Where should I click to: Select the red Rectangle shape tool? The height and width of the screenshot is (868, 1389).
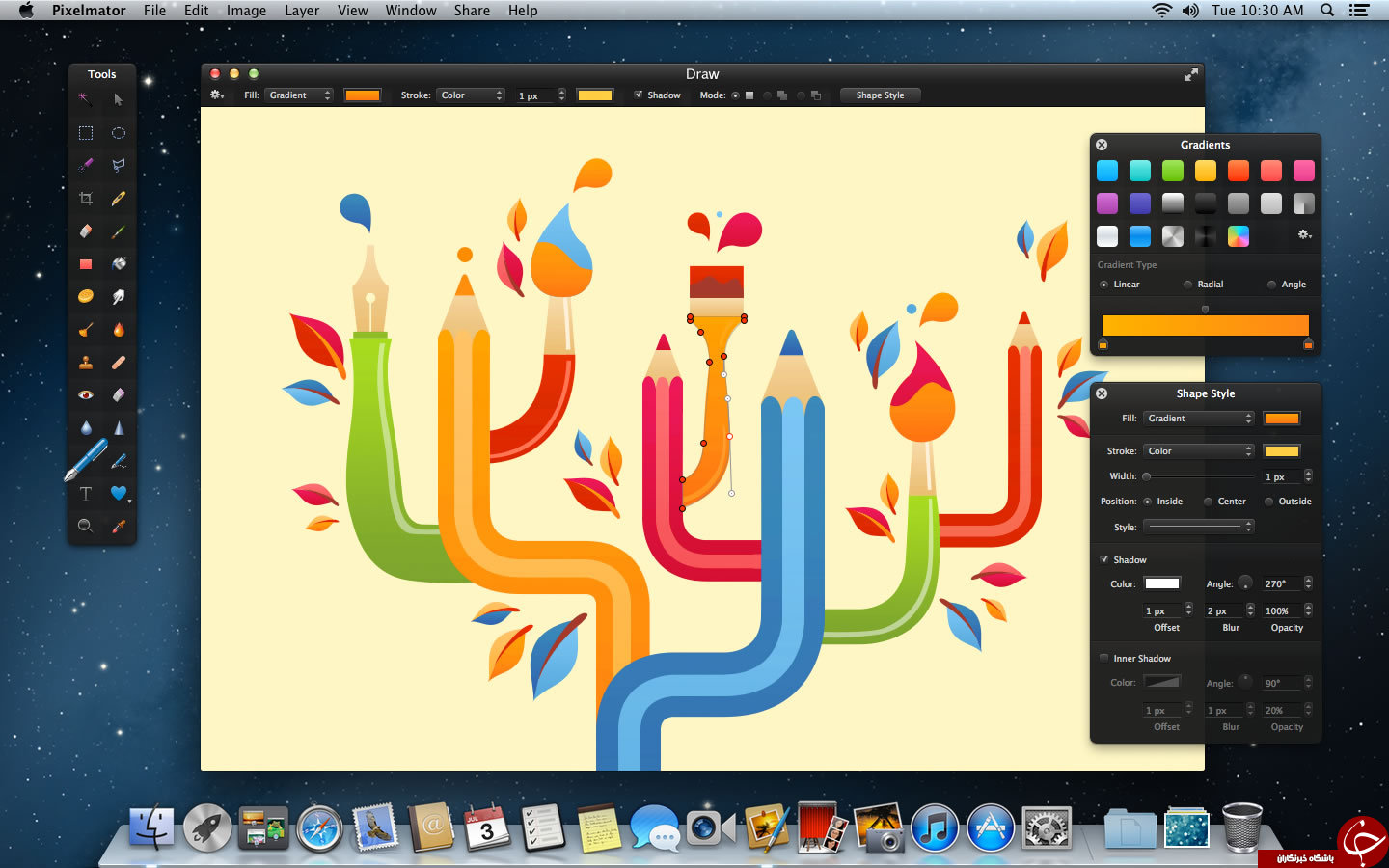pyautogui.click(x=86, y=263)
